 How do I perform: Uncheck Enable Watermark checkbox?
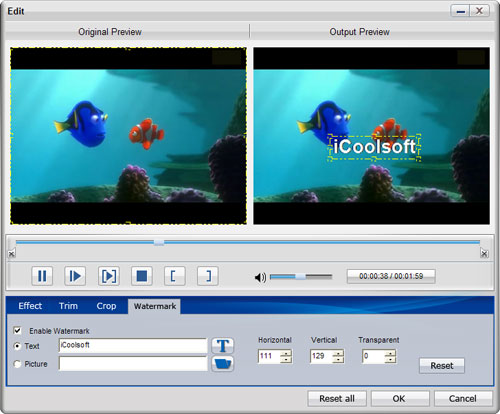[x=17, y=330]
